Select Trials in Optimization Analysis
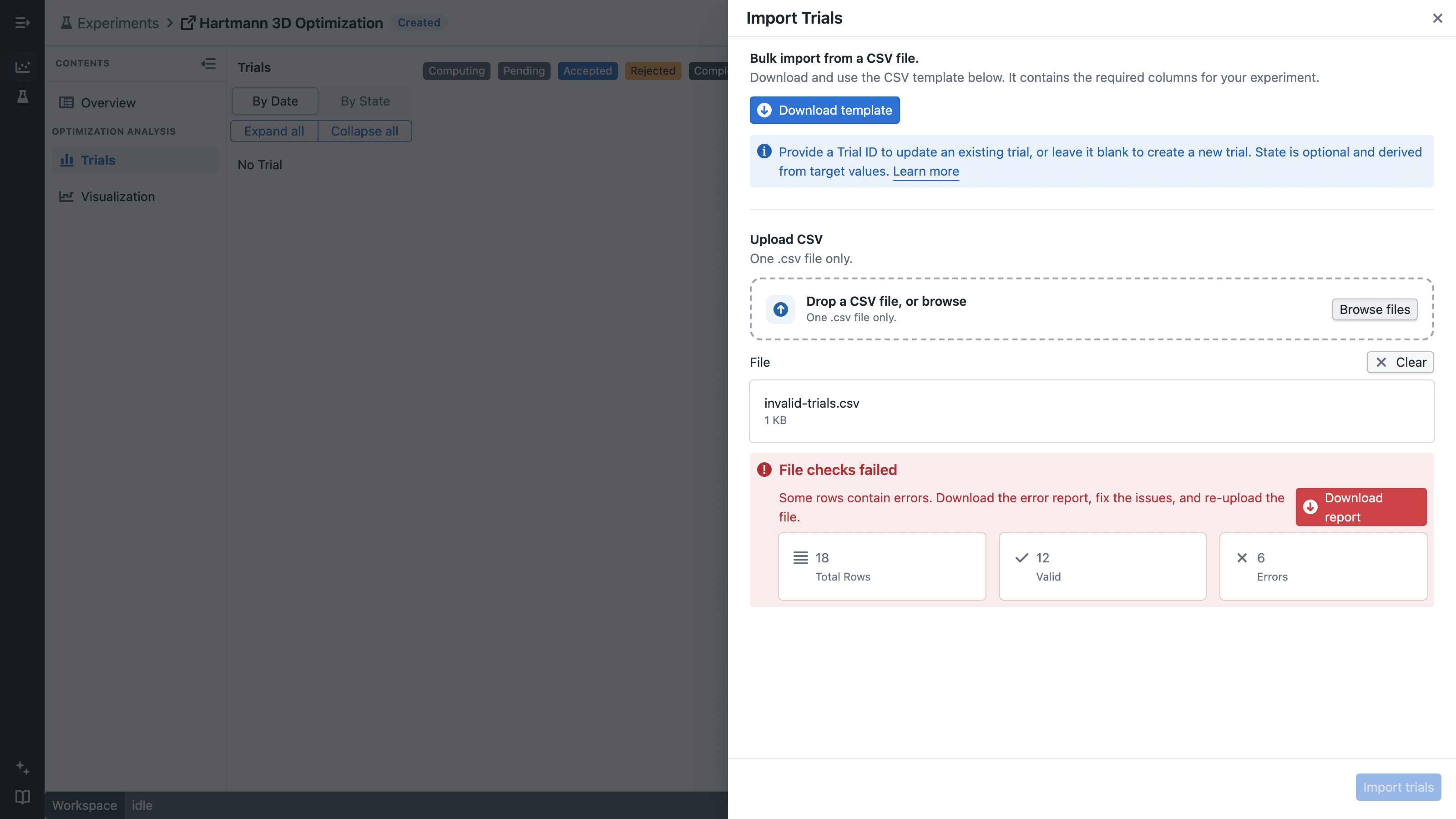1456x819 pixels. pos(135,160)
